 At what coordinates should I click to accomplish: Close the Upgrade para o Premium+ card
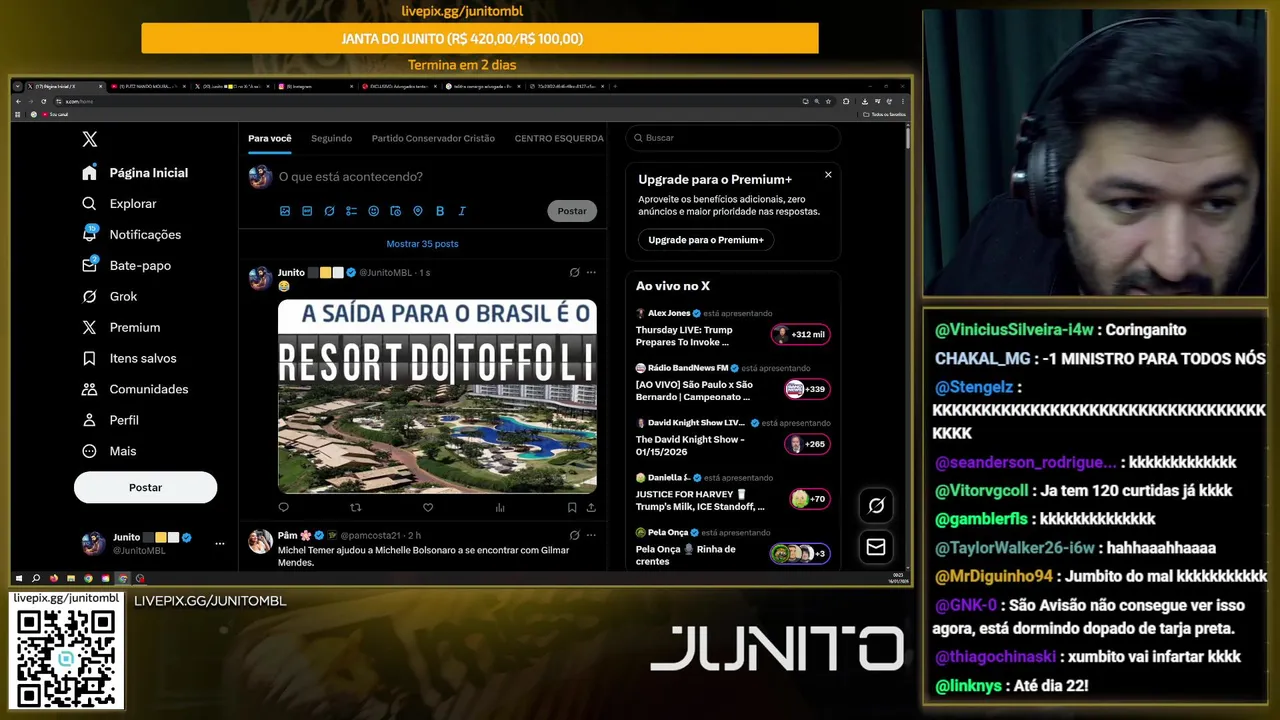coord(828,175)
